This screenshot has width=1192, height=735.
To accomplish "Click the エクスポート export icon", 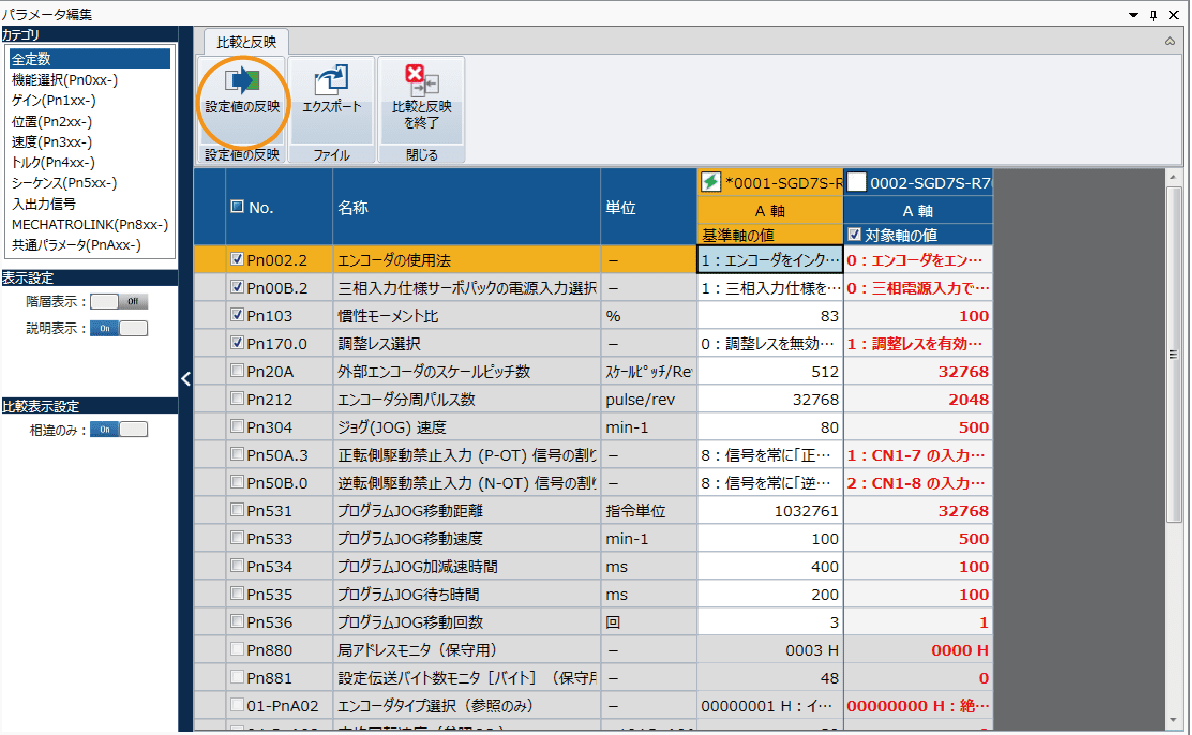I will (x=331, y=82).
